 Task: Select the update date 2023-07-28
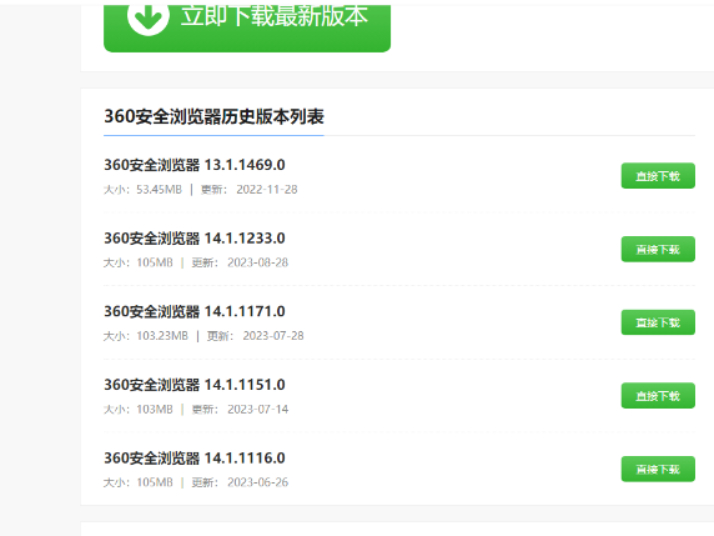click(273, 336)
